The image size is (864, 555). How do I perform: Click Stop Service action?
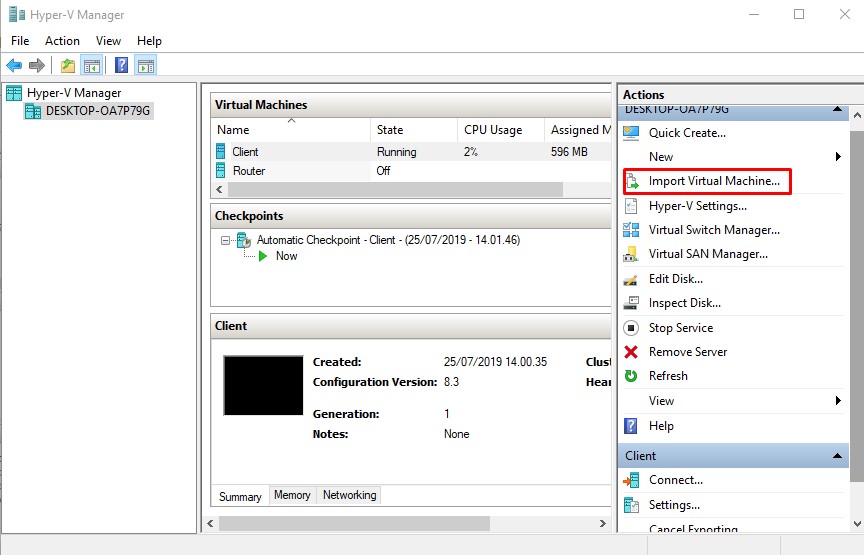click(x=681, y=328)
